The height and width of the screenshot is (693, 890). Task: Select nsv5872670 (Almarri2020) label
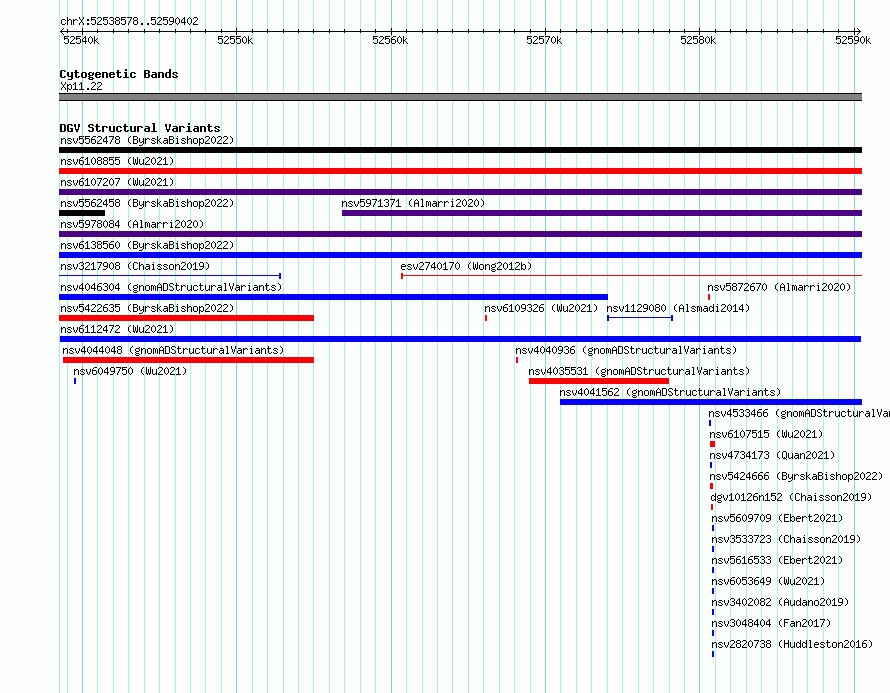coord(779,287)
